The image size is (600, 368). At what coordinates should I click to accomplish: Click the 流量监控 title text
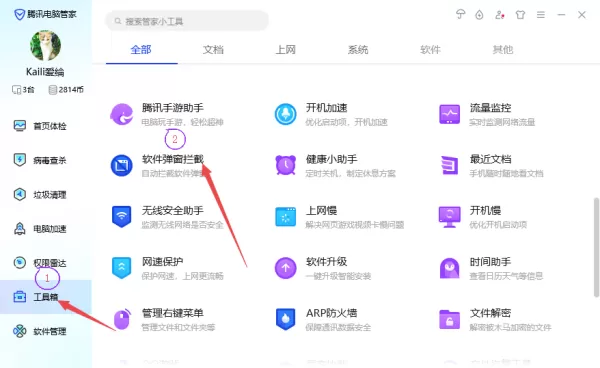[490, 108]
